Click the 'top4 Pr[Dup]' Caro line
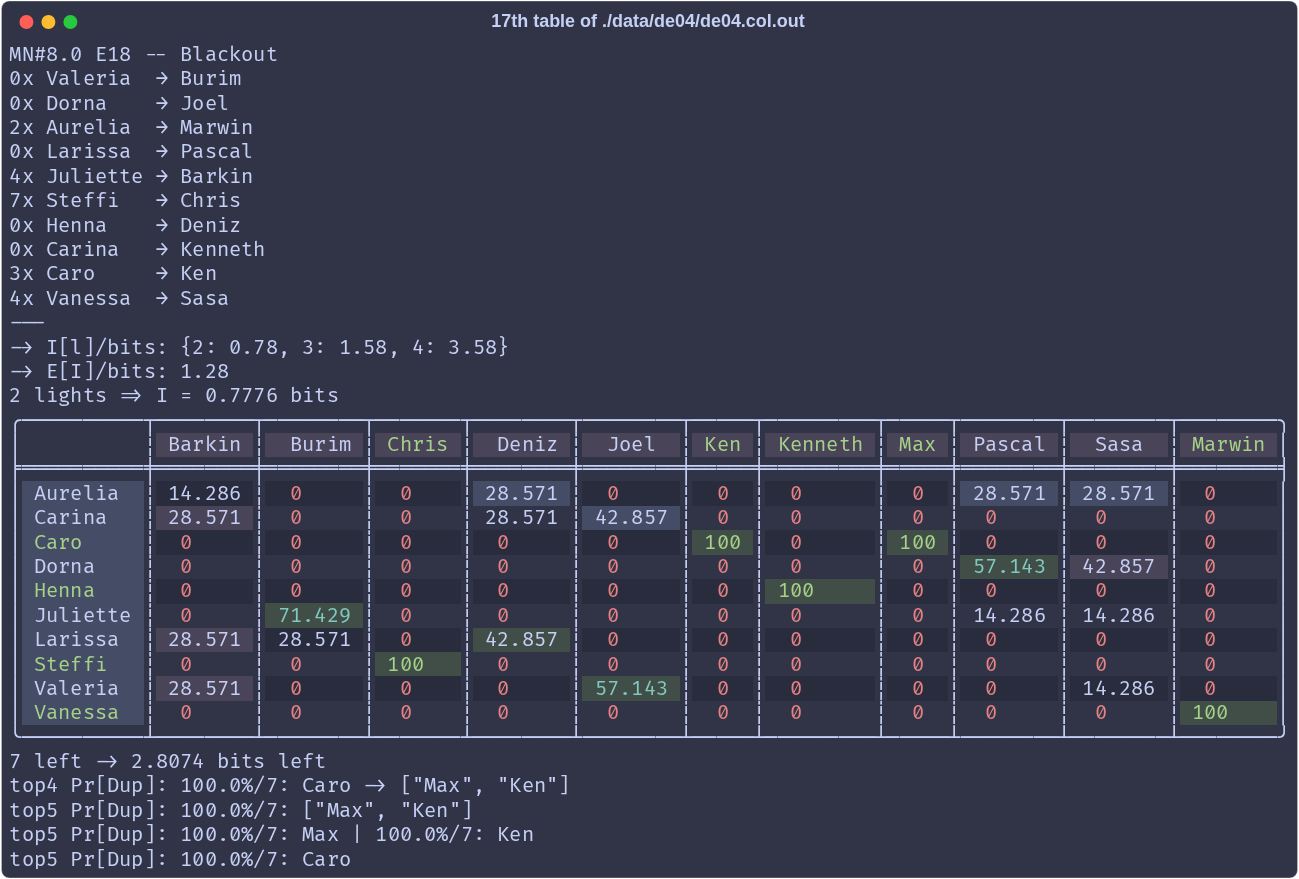This screenshot has width=1299, height=879. click(x=290, y=785)
